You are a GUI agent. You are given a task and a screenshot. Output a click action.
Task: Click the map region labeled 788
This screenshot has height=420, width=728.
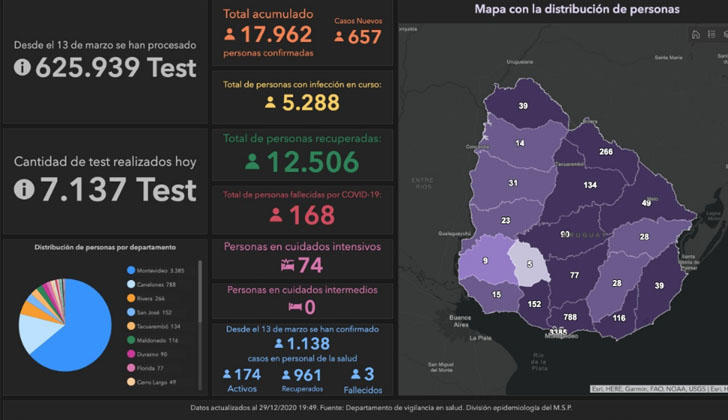(570, 317)
